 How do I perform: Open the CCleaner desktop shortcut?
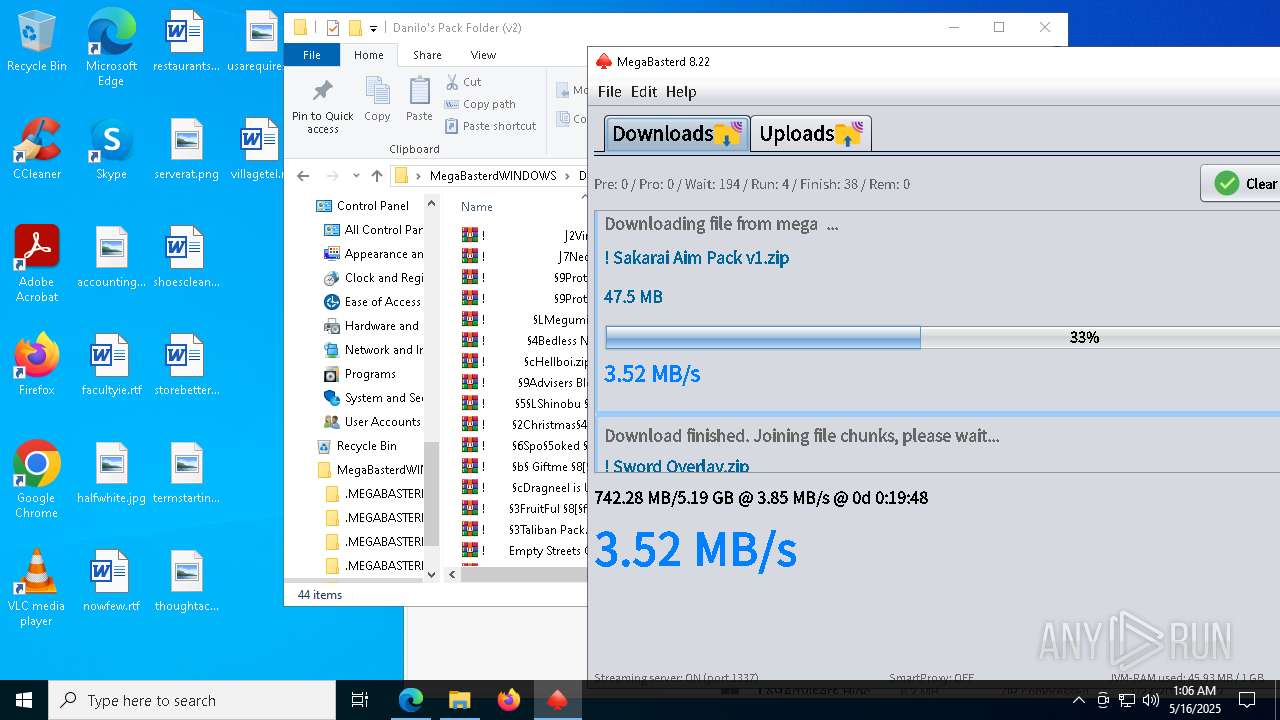[x=37, y=149]
